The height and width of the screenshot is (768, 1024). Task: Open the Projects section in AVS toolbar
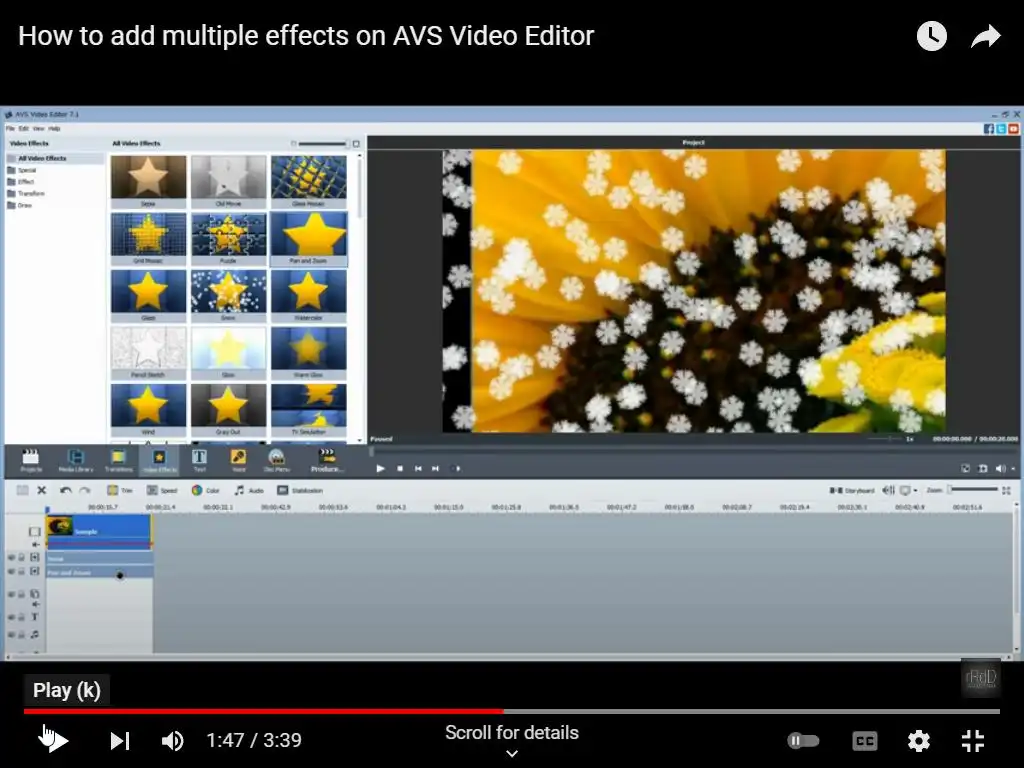coord(31,460)
